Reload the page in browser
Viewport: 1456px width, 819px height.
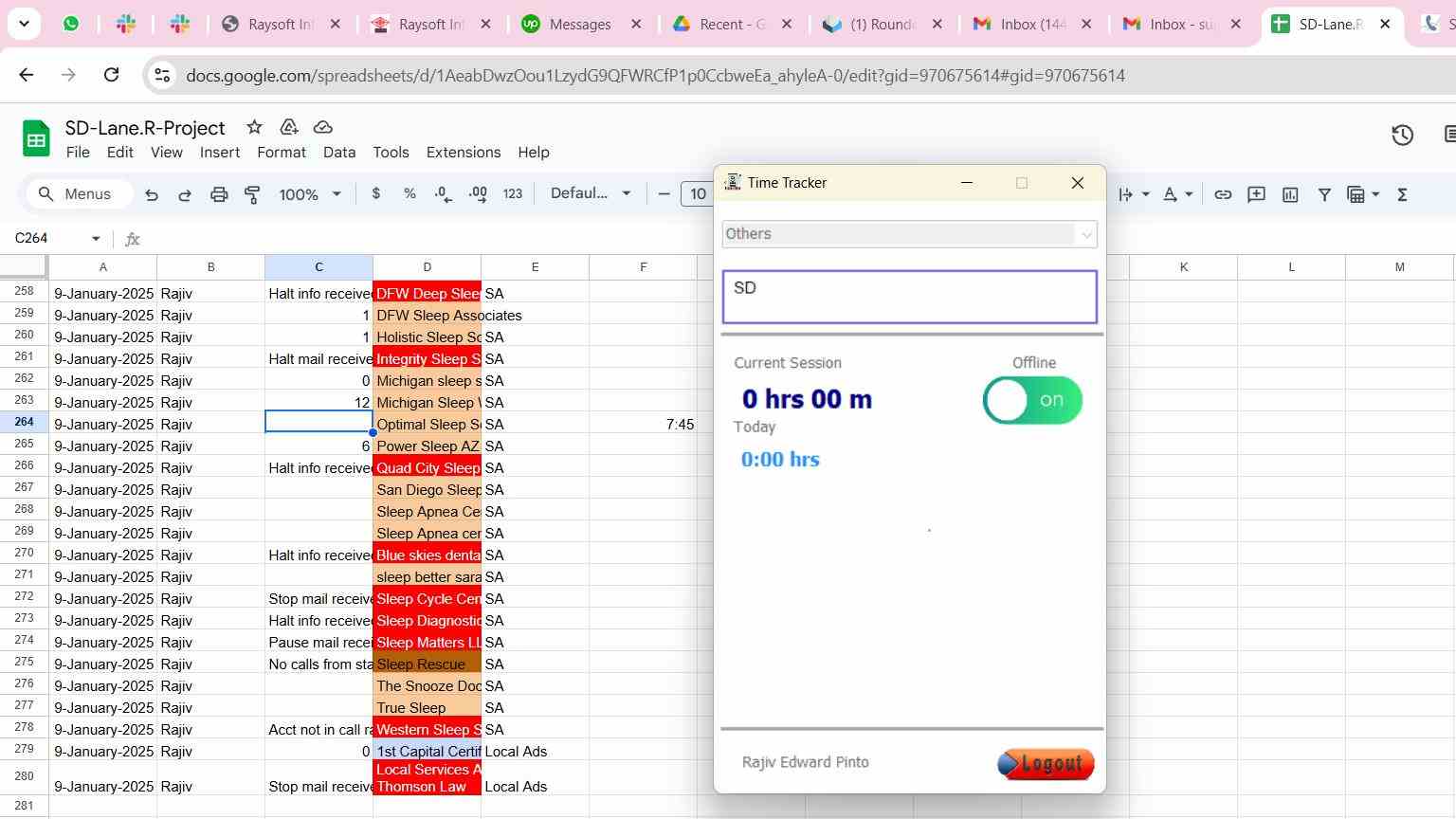[x=111, y=75]
